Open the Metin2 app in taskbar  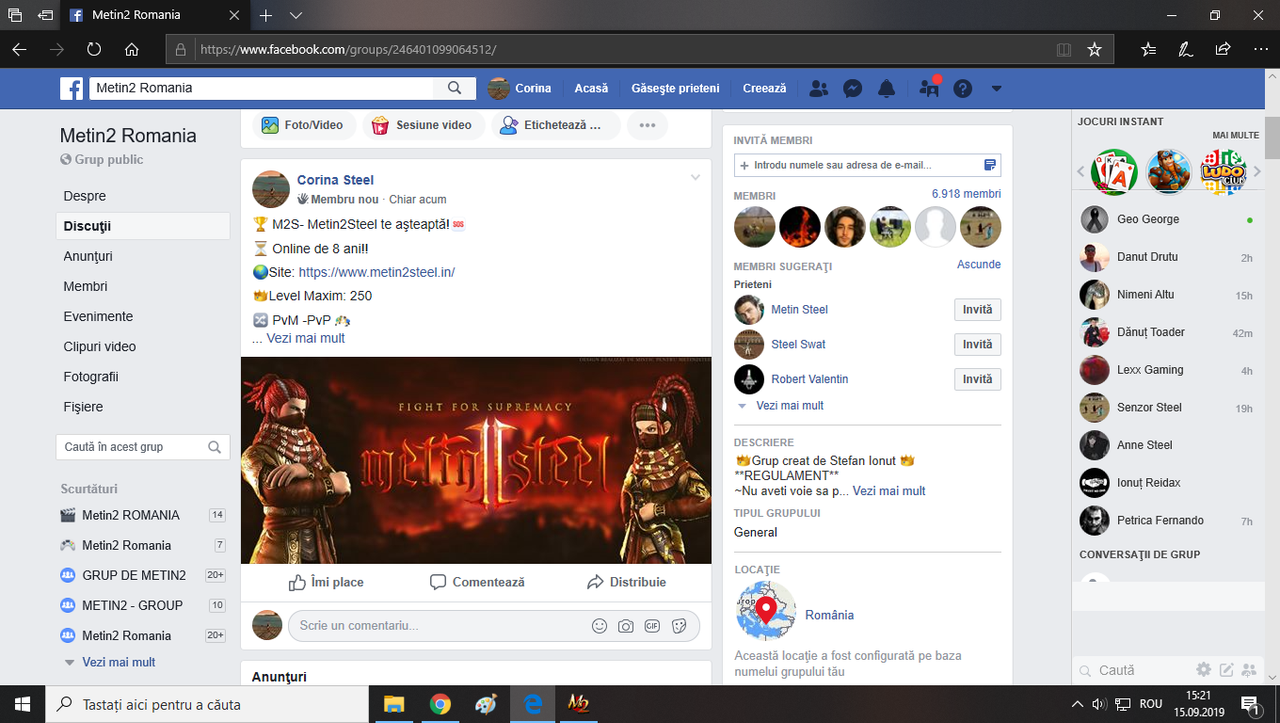click(578, 704)
